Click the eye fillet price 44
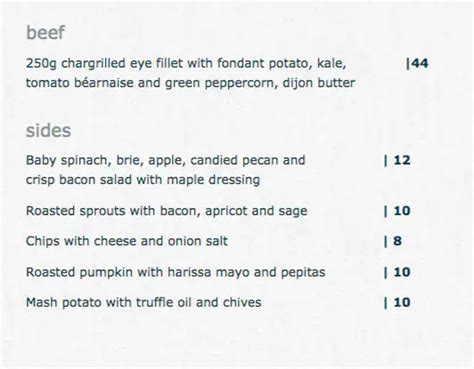Image resolution: width=474 pixels, height=369 pixels. coord(417,63)
